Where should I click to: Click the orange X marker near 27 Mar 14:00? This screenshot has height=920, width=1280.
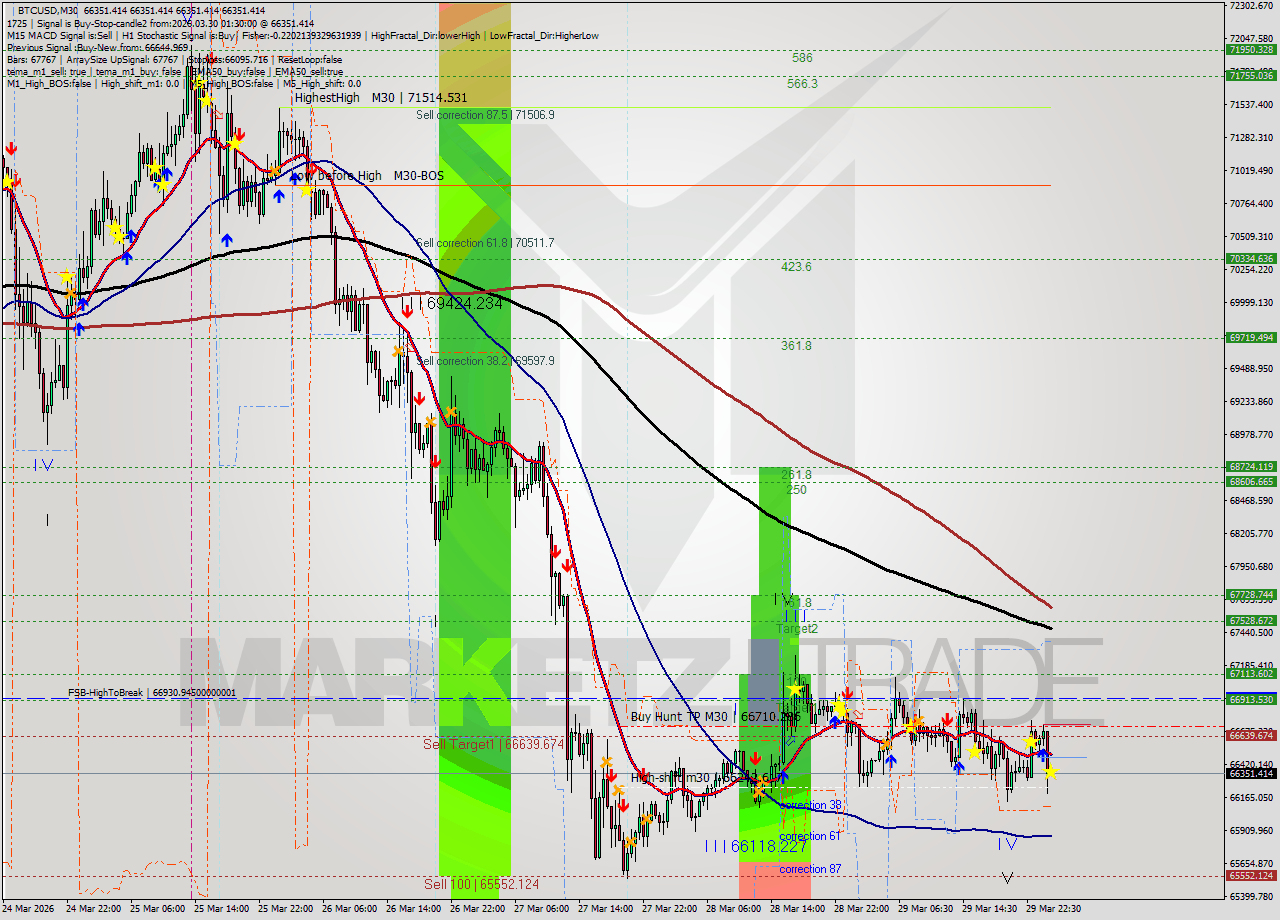pyautogui.click(x=606, y=761)
